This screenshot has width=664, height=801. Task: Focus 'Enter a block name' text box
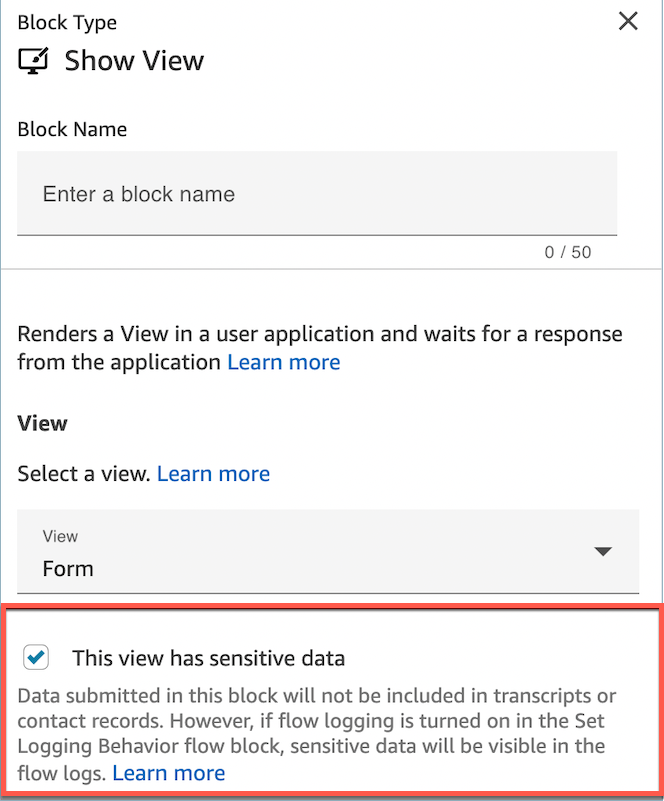(317, 194)
